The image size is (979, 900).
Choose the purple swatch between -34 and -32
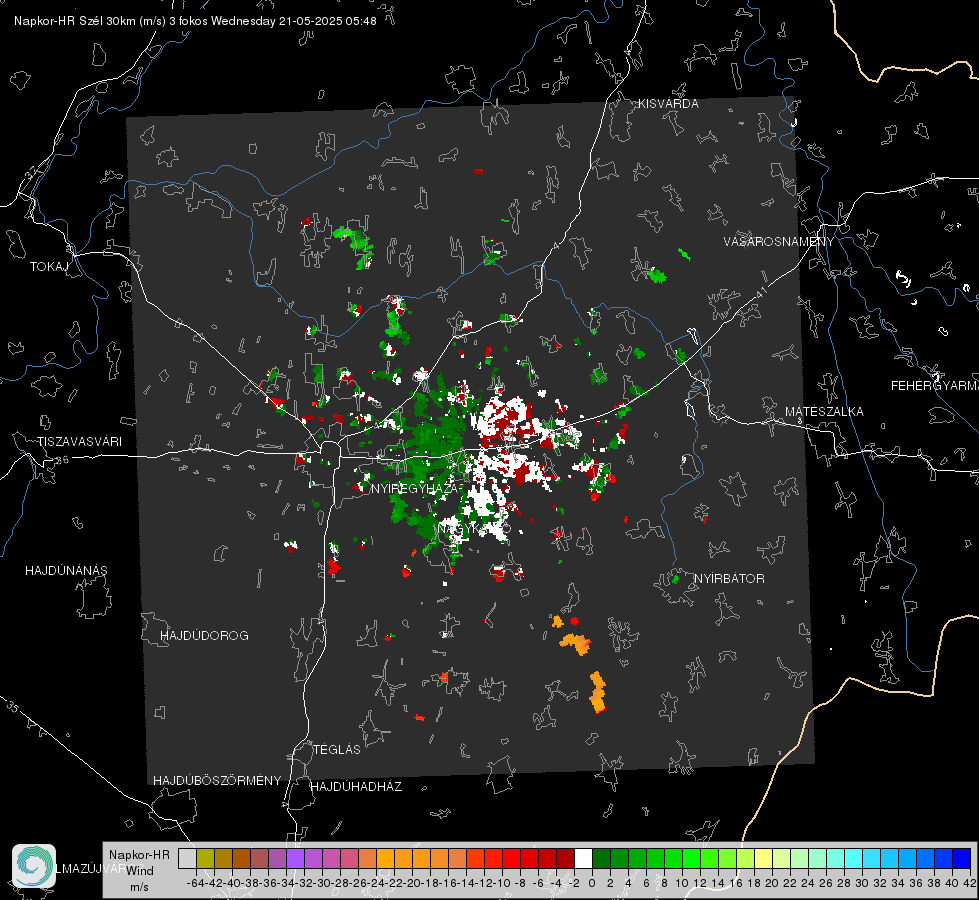coord(295,858)
